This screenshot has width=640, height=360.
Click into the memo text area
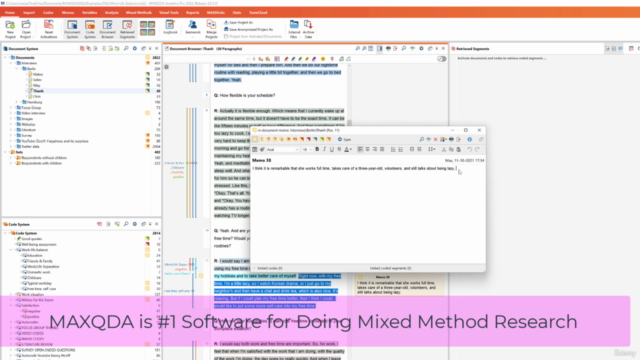point(368,214)
